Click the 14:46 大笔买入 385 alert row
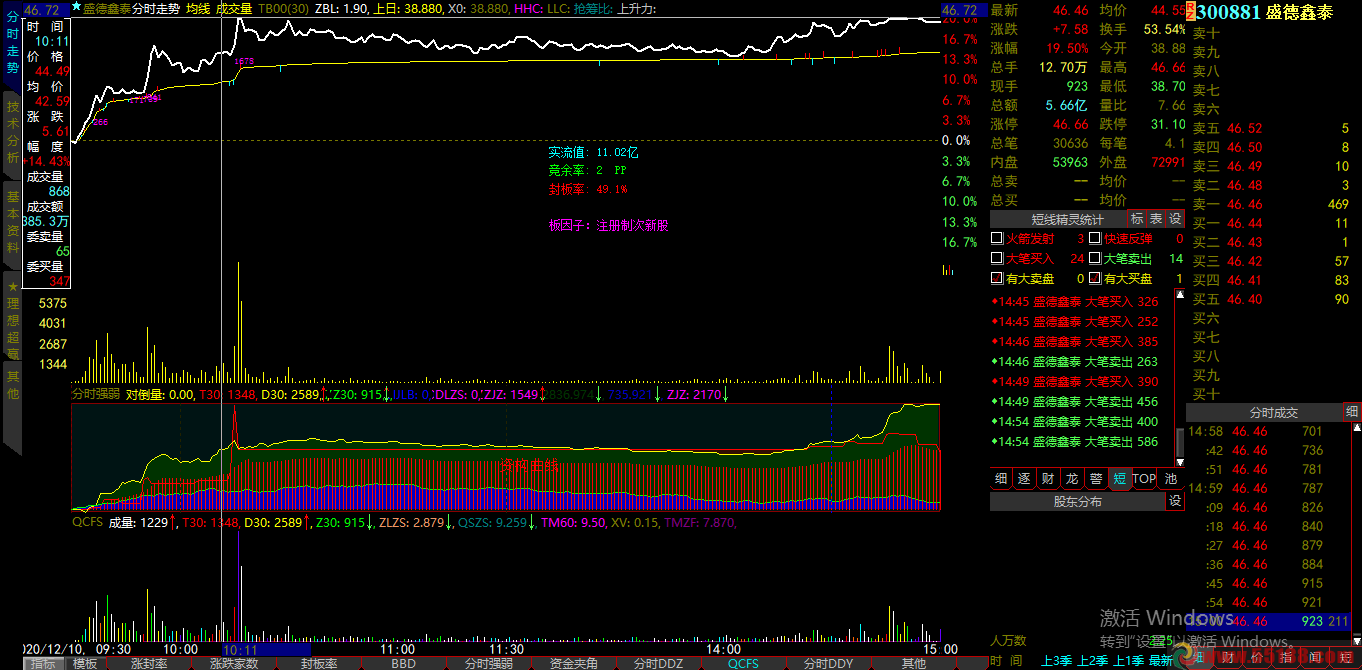The height and width of the screenshot is (670, 1362). [1075, 341]
